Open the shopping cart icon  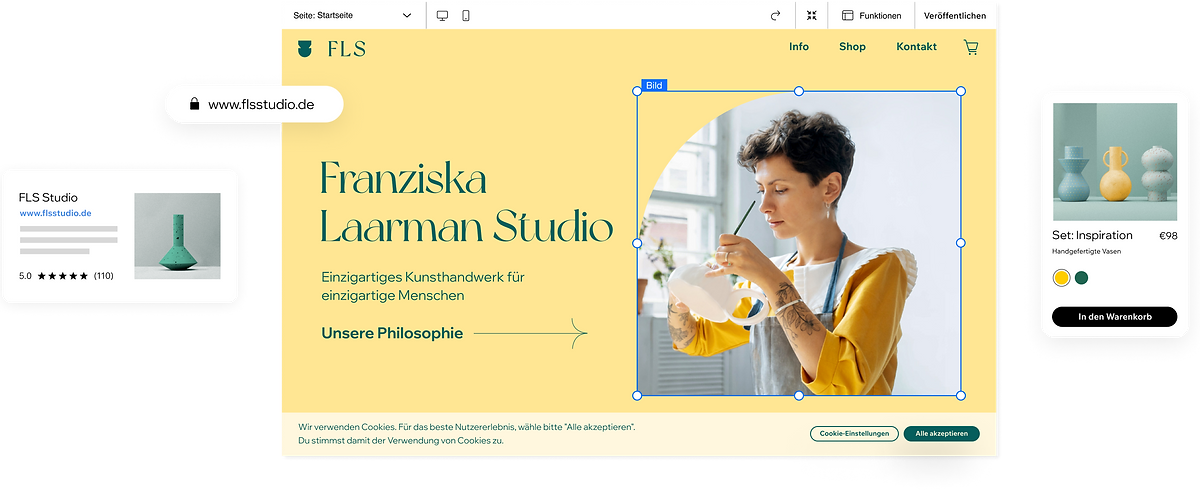click(x=971, y=47)
